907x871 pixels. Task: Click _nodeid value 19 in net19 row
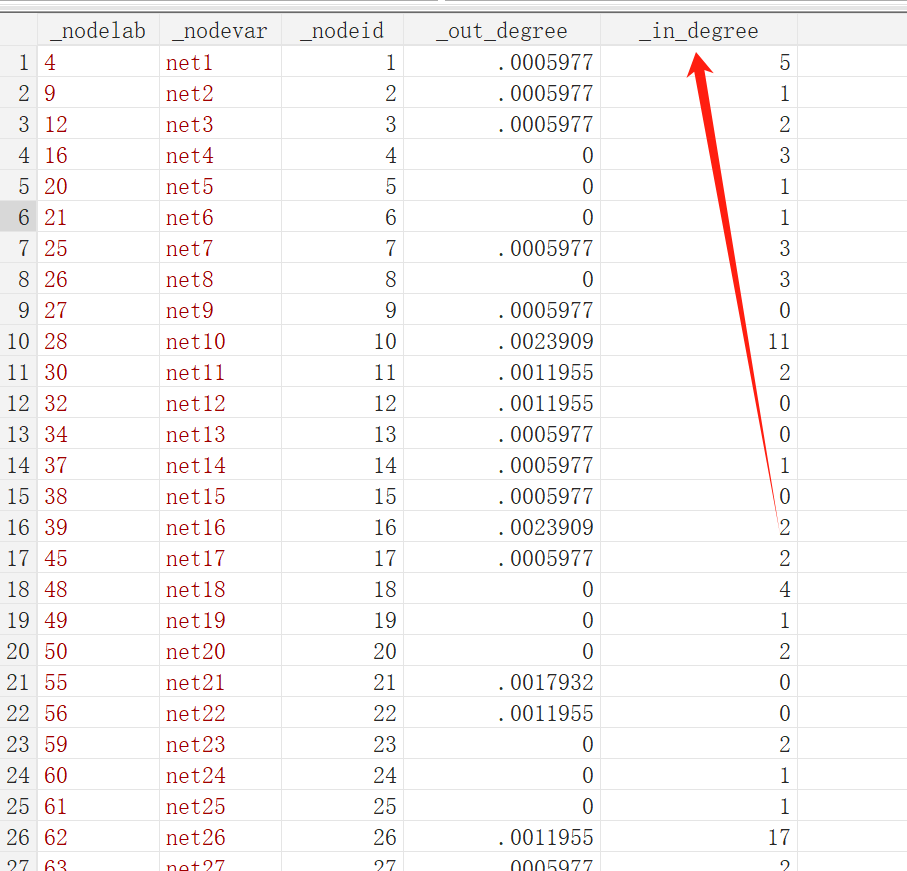[342, 621]
